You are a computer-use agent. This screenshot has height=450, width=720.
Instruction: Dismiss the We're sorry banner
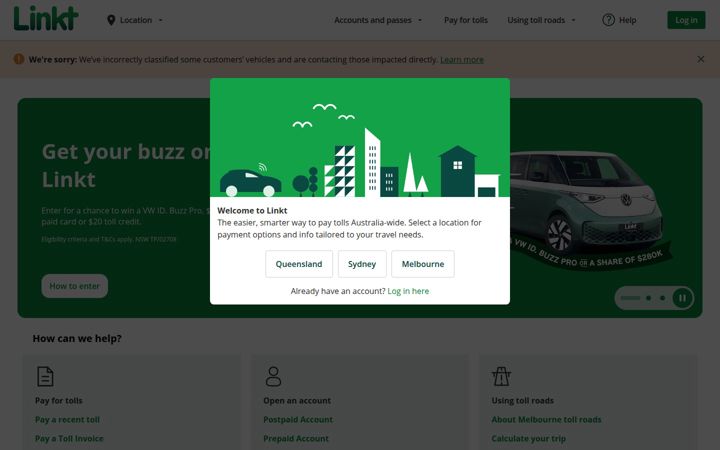coord(700,59)
